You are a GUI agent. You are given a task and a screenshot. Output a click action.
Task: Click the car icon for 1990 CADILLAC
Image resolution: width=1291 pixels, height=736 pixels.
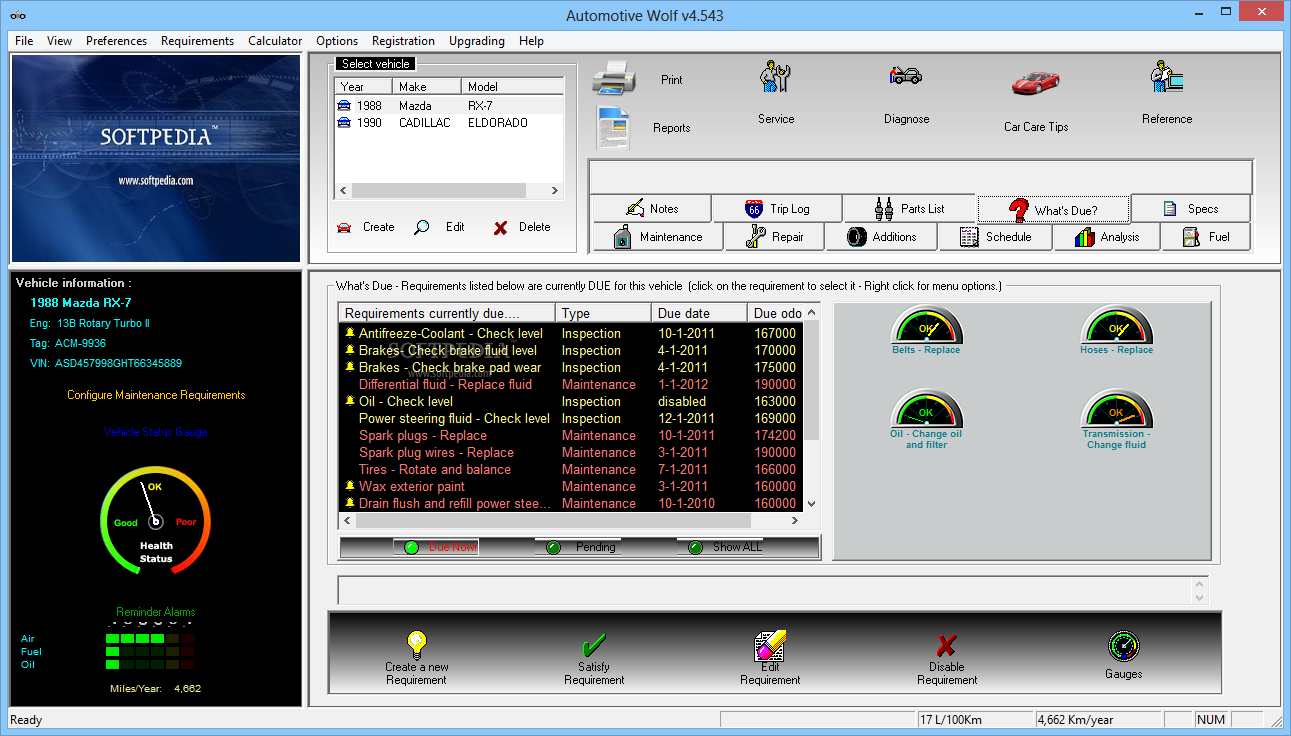click(x=344, y=122)
